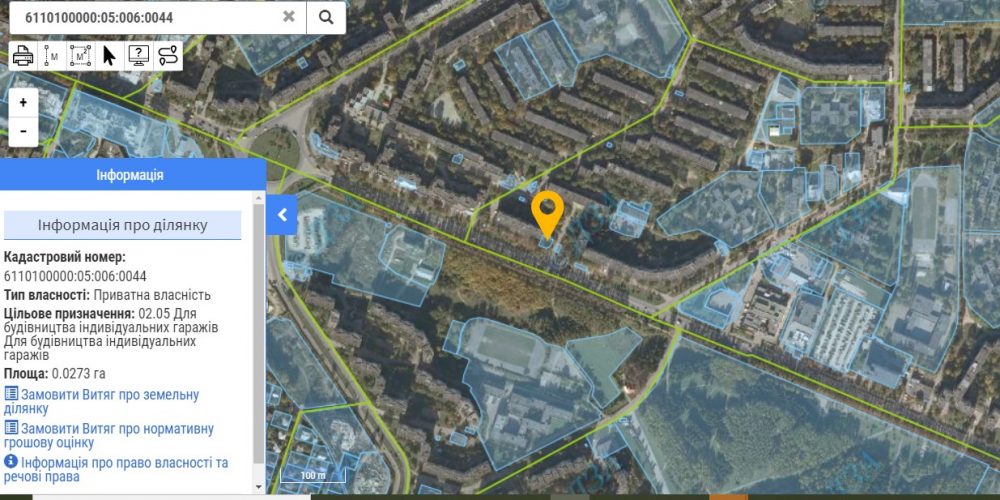The height and width of the screenshot is (500, 1000).
Task: Click Інформація про ділянку section header
Action: (122, 225)
